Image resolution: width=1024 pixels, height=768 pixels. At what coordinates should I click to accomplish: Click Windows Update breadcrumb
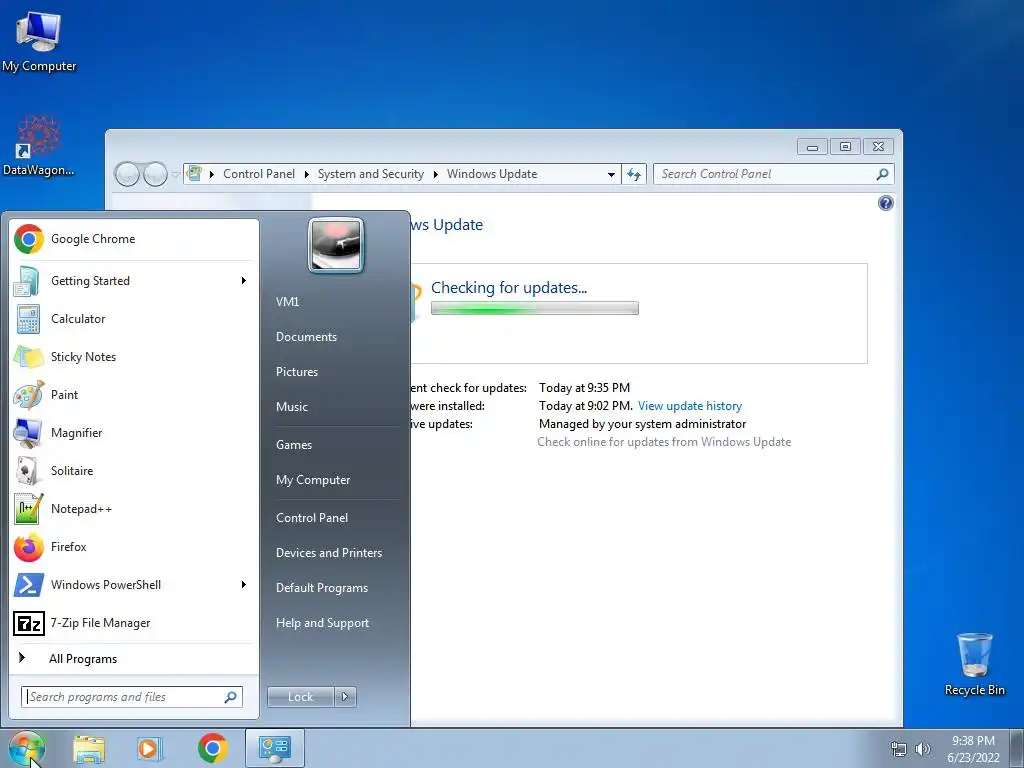[x=492, y=174]
